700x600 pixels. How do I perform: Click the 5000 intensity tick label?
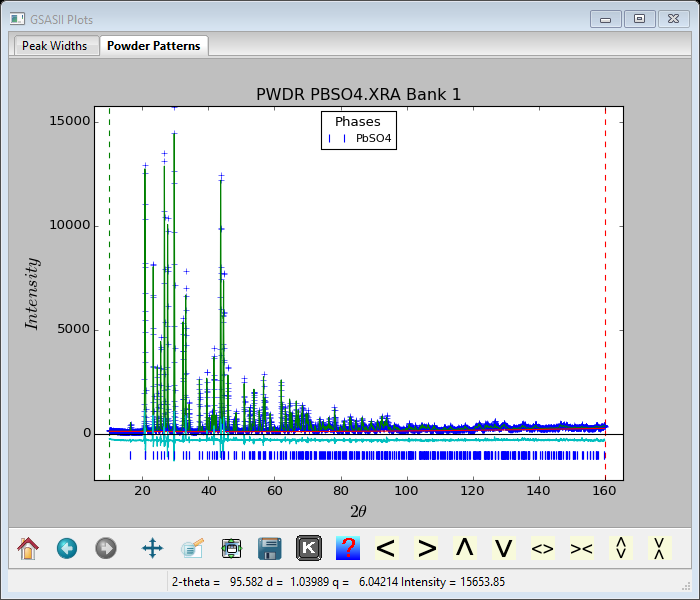click(74, 329)
